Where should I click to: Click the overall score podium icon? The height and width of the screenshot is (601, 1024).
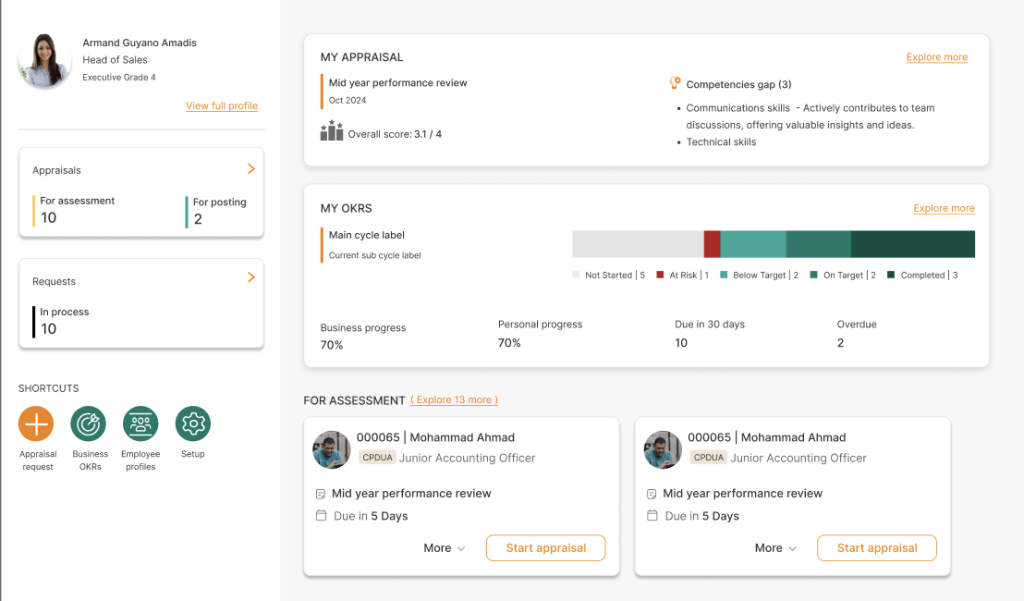(x=331, y=131)
